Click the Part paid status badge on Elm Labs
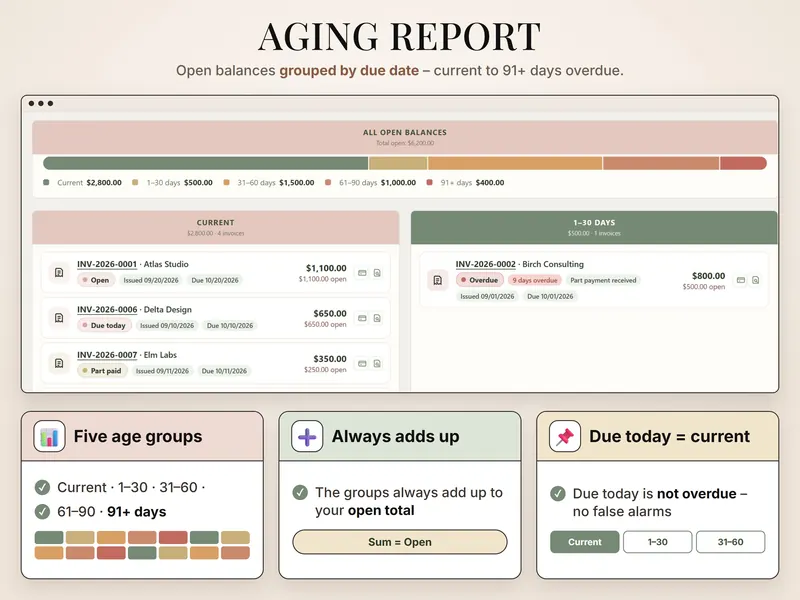The image size is (800, 600). (x=102, y=371)
